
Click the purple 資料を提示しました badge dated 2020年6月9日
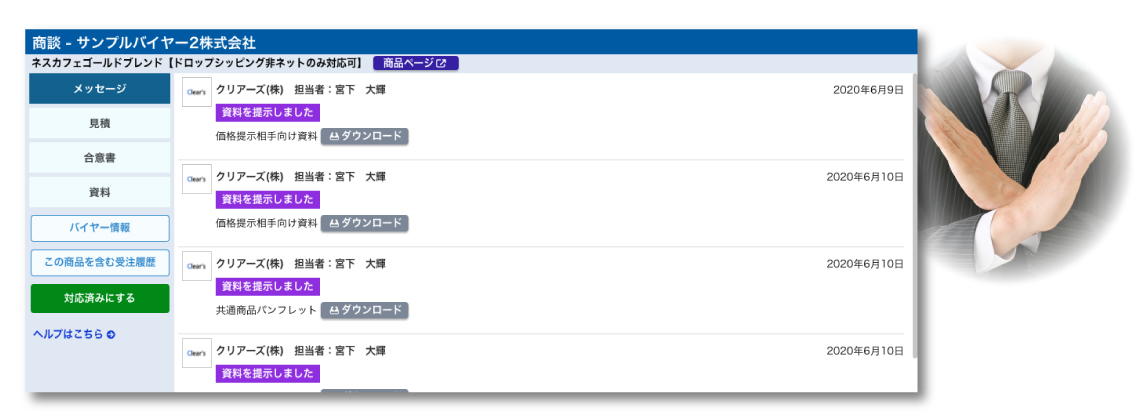coord(267,113)
